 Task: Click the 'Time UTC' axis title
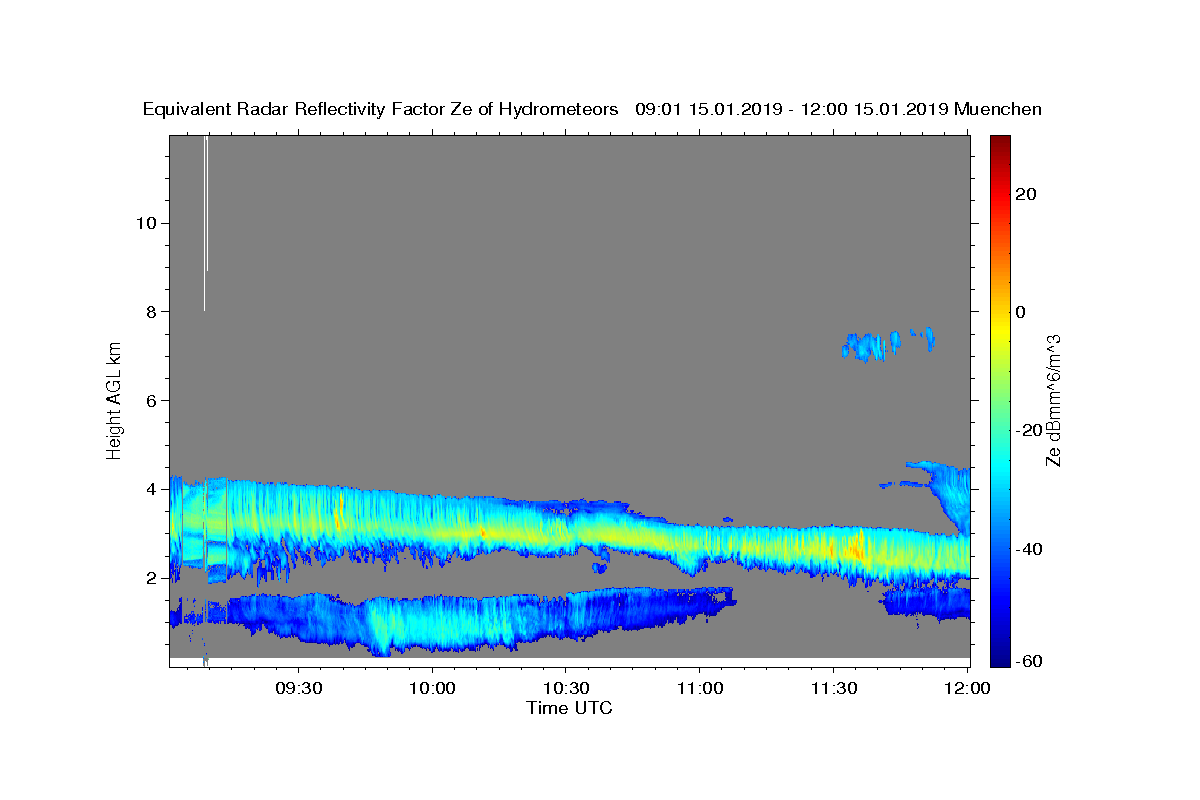tap(569, 708)
